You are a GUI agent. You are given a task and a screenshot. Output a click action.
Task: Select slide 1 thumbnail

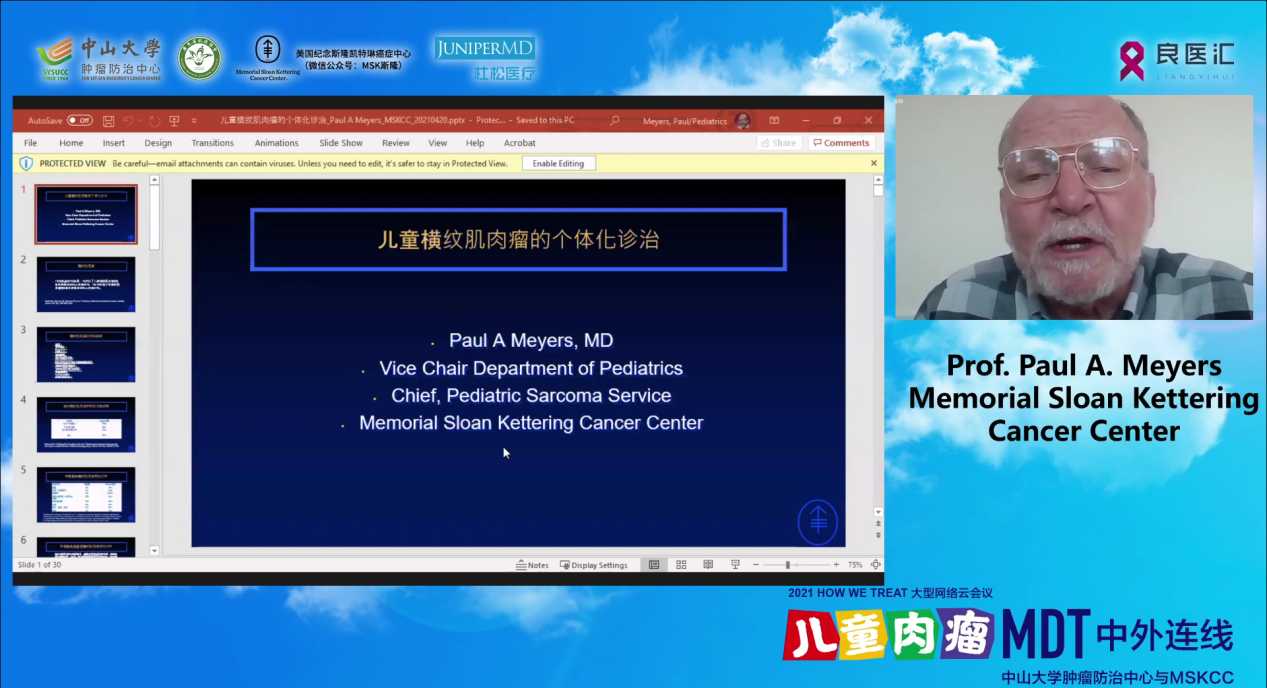[x=86, y=214]
